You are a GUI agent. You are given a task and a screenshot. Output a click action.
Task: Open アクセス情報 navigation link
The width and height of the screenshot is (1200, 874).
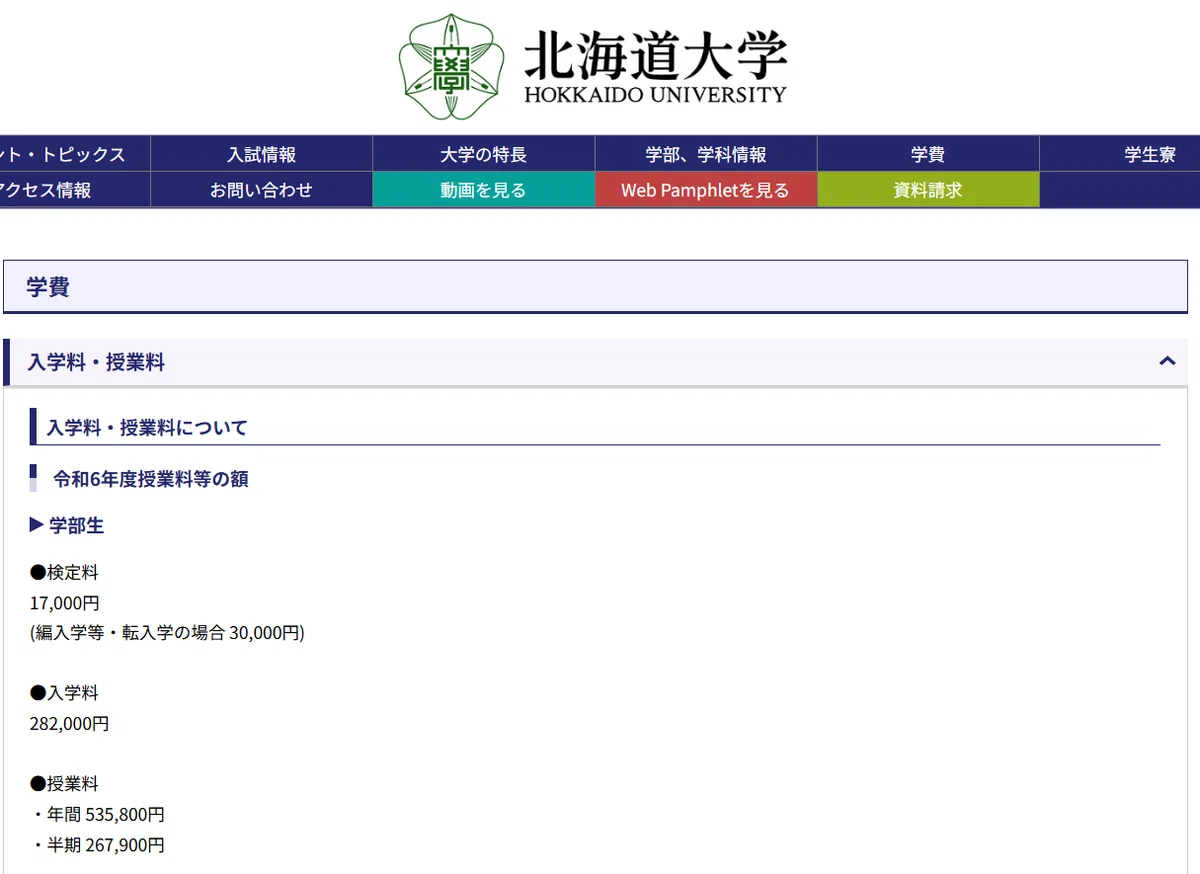tap(75, 189)
